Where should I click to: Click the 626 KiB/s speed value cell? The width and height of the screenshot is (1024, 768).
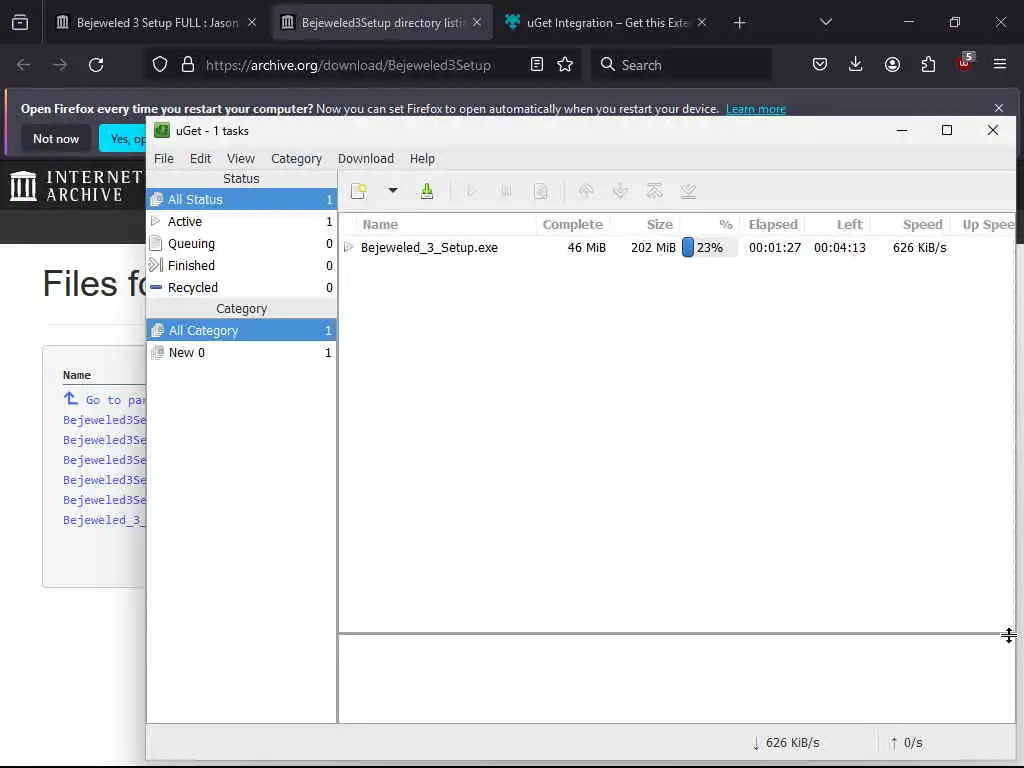point(920,248)
